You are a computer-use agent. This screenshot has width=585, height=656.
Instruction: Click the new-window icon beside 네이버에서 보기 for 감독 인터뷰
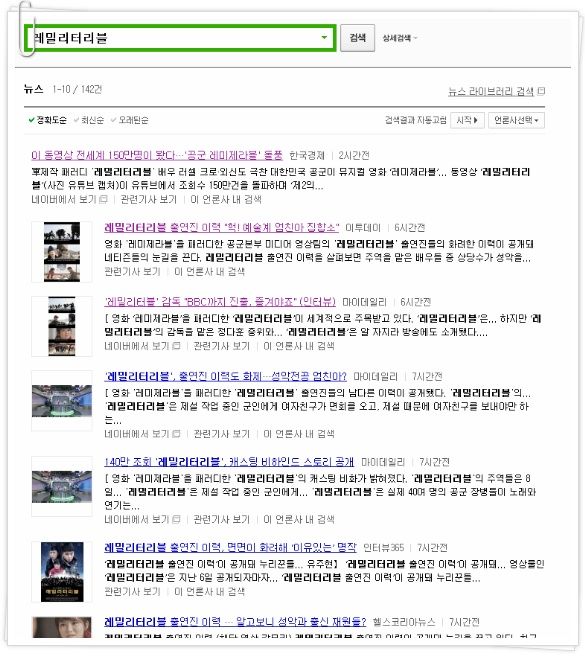click(176, 346)
